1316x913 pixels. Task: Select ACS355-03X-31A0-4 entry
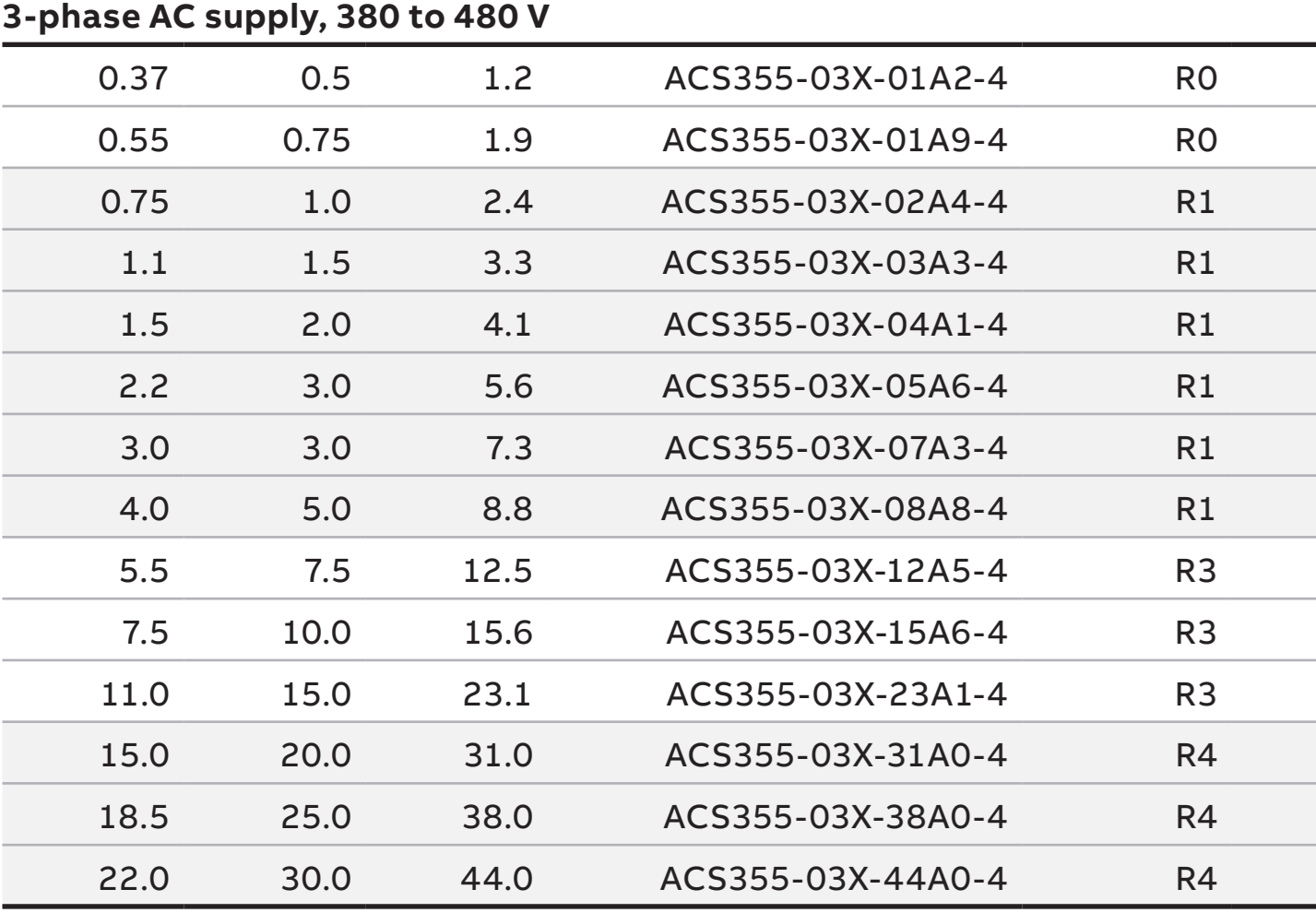[x=835, y=755]
